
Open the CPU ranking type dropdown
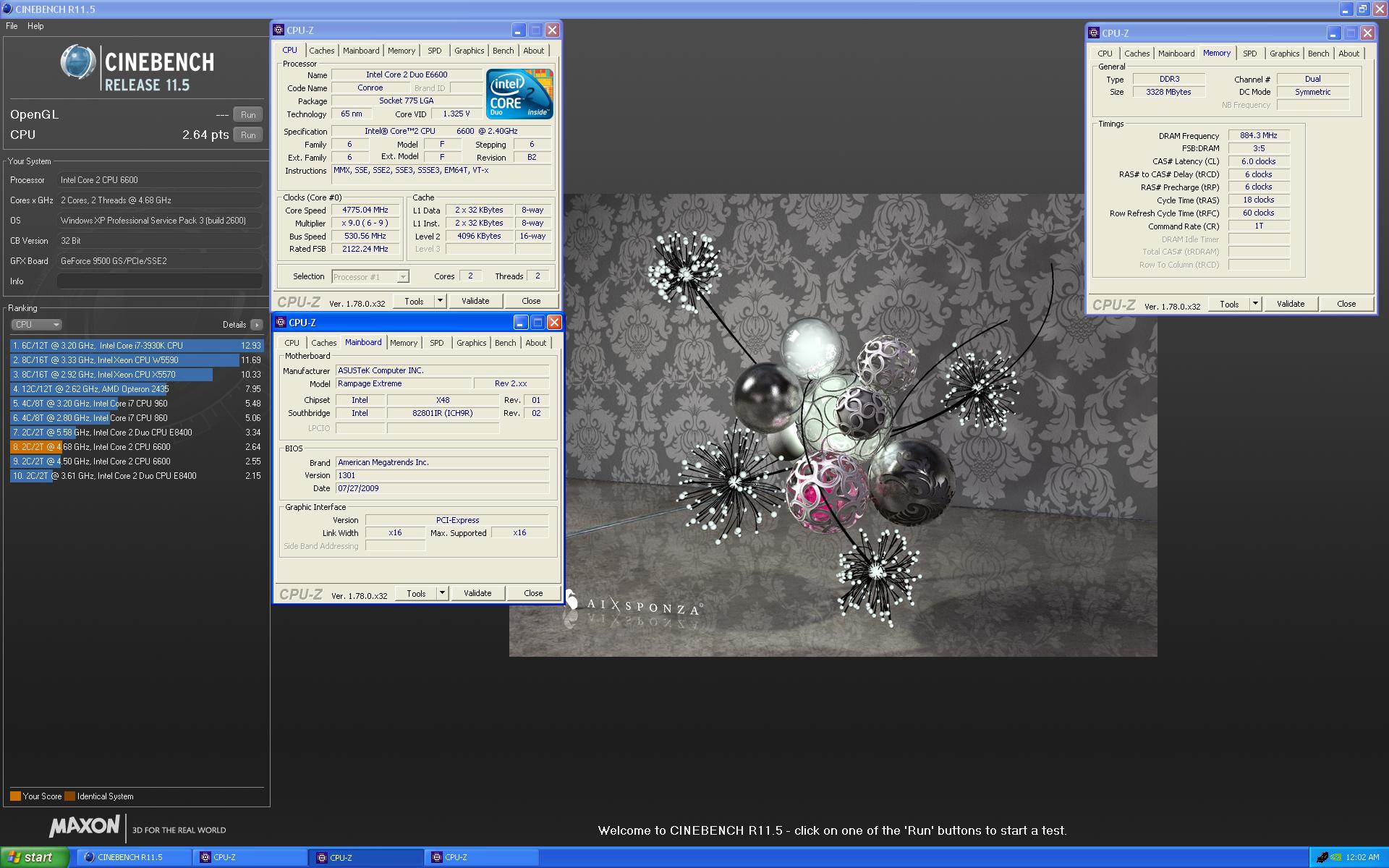click(36, 325)
